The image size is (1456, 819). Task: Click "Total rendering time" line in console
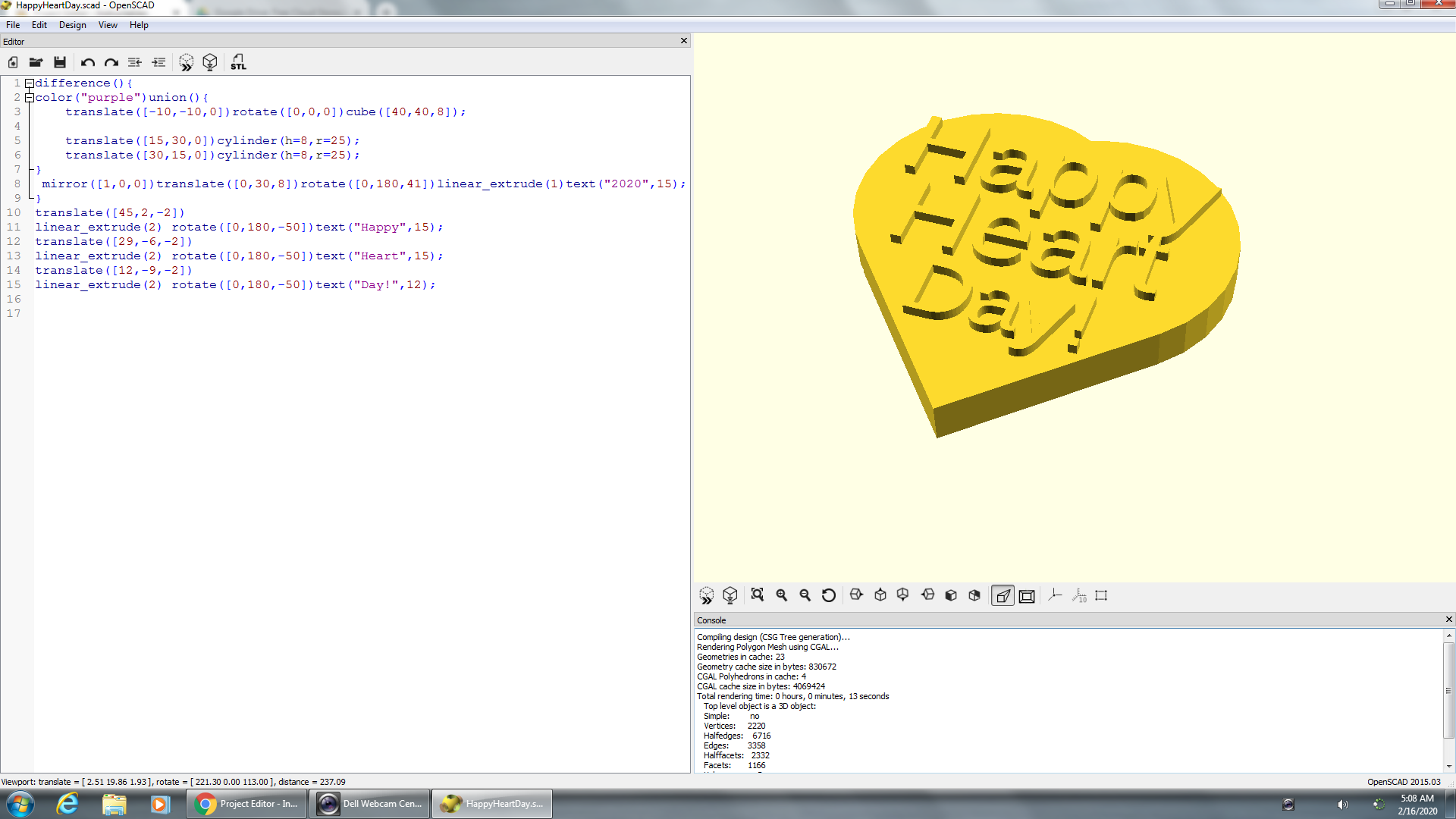tap(793, 696)
